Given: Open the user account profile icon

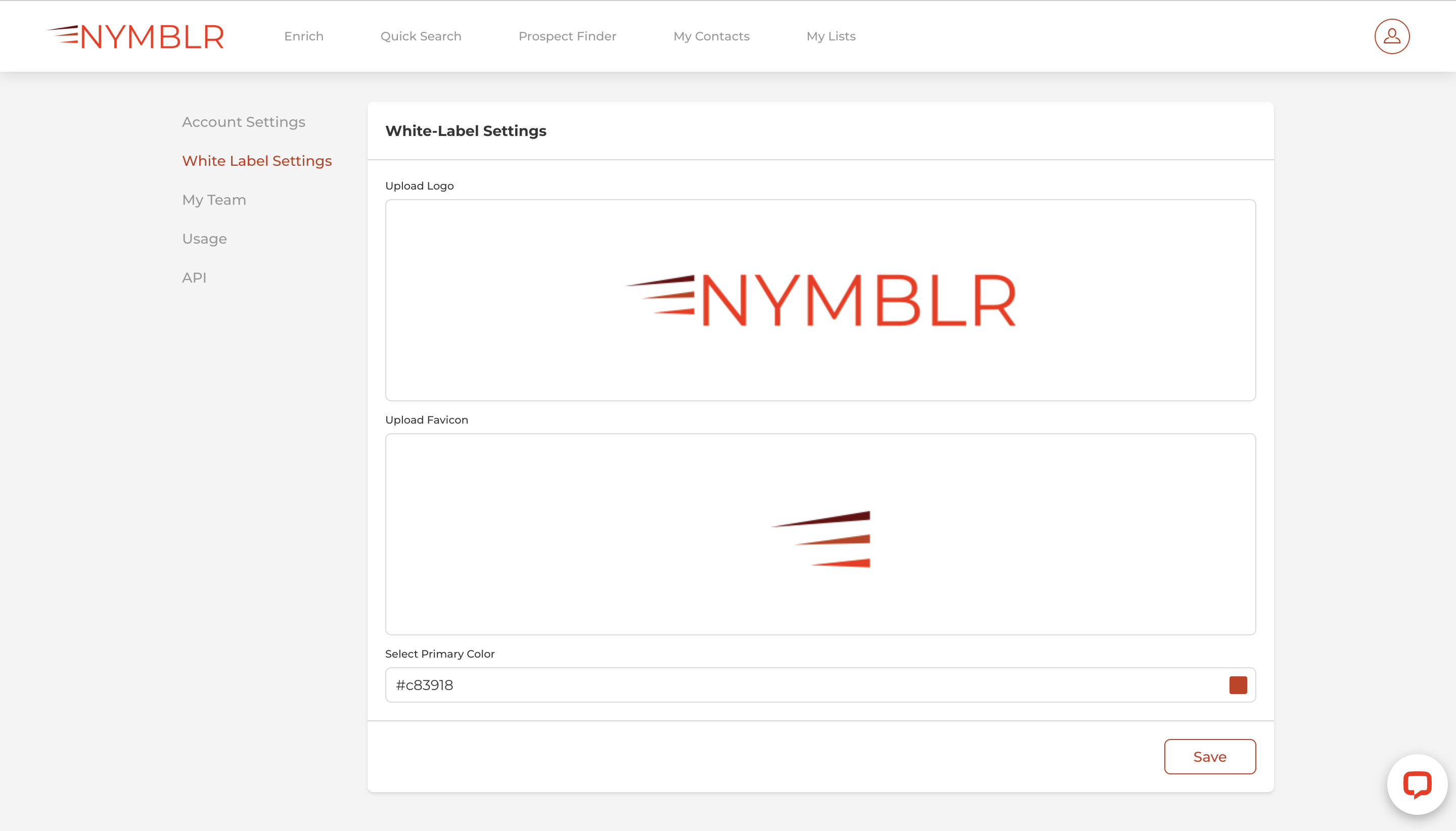Looking at the screenshot, I should [x=1392, y=36].
